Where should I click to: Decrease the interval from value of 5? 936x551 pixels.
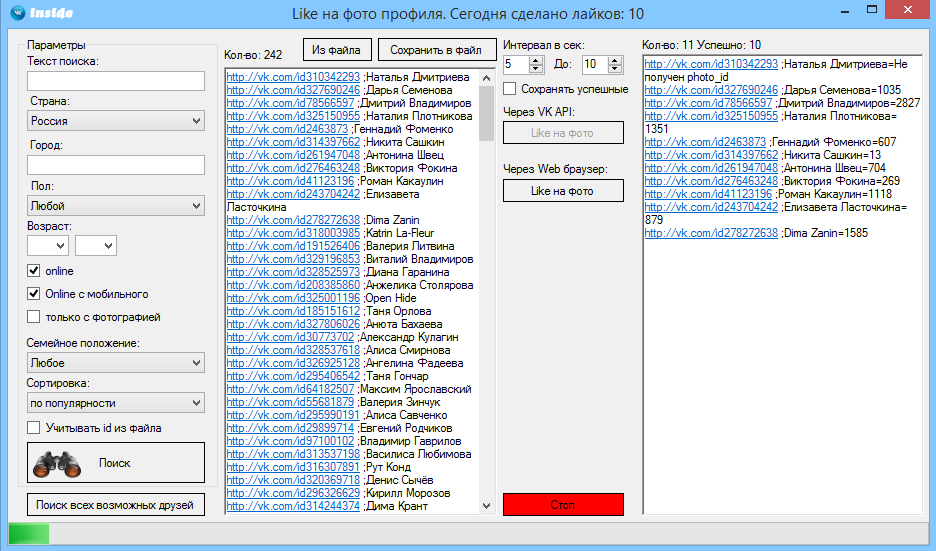click(x=536, y=69)
